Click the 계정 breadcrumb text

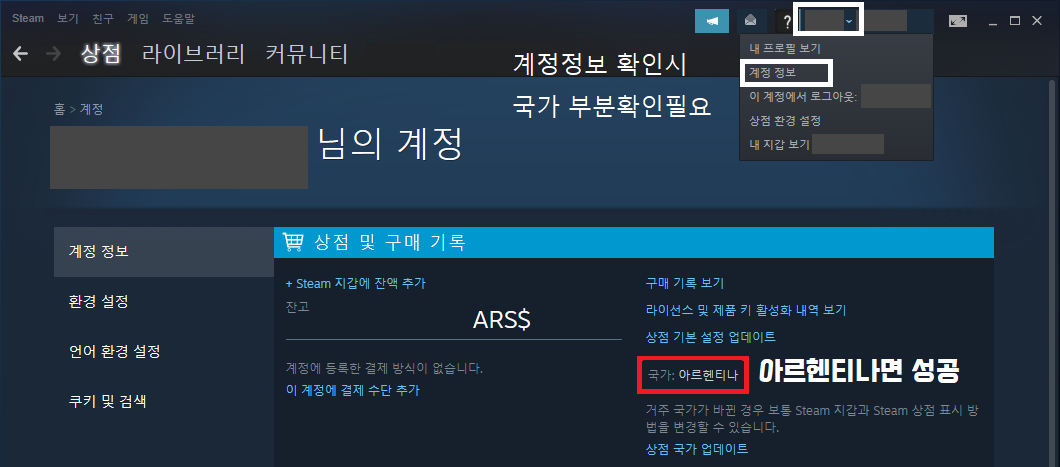(91, 109)
